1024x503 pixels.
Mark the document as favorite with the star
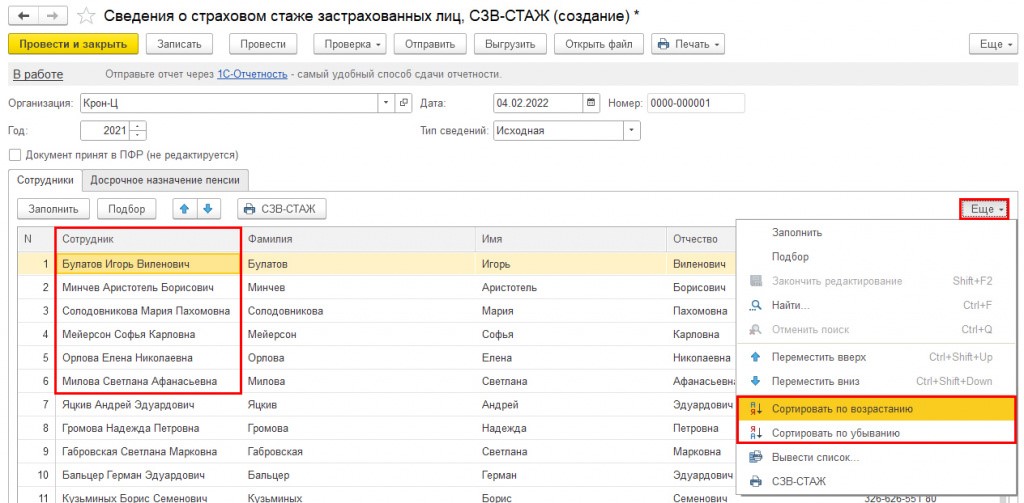tap(87, 17)
